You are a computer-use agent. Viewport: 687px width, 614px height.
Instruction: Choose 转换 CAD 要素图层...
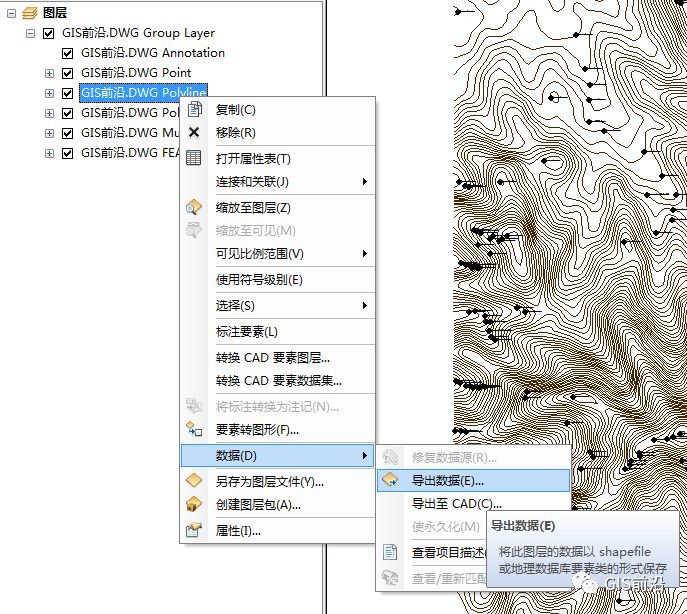pos(278,358)
